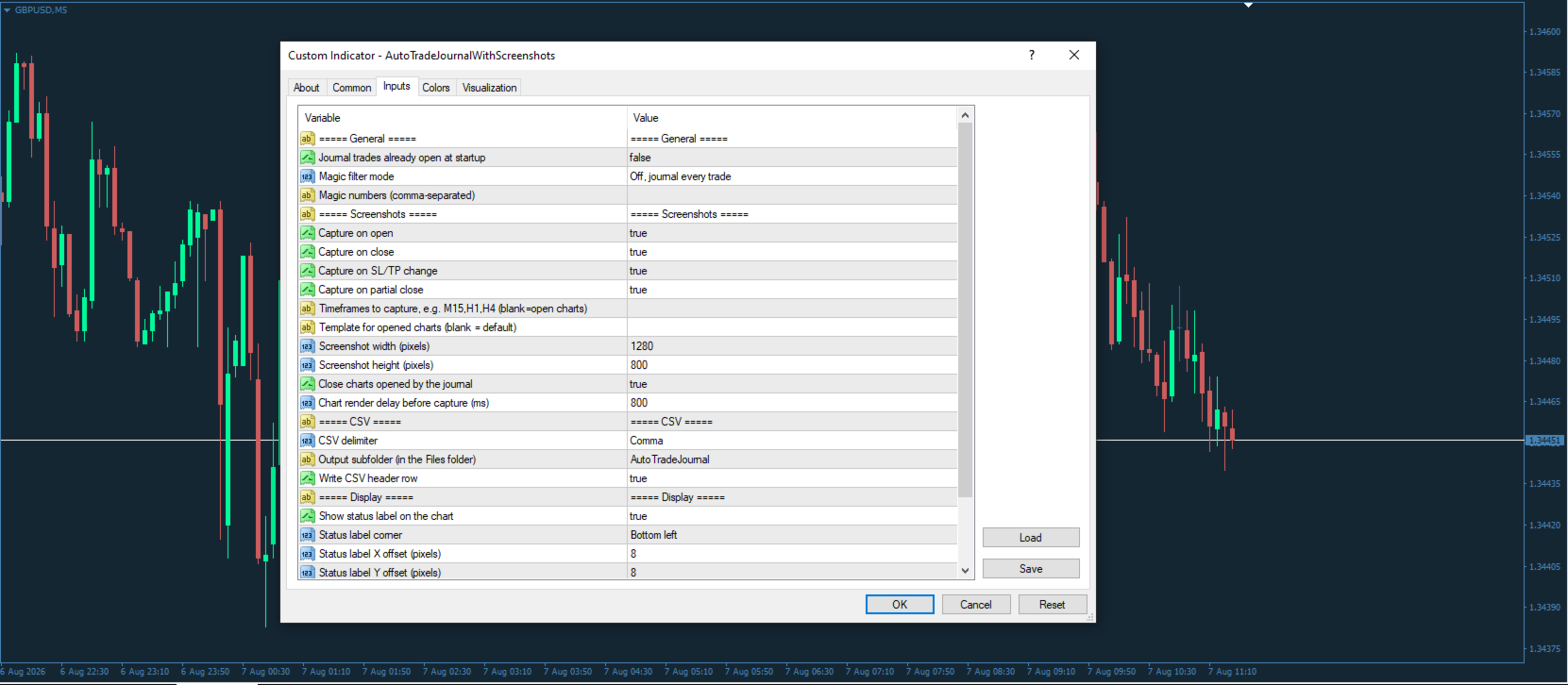The image size is (1568, 685).
Task: Click the icon beside '===== Screenshots =====' variable
Action: [x=307, y=214]
